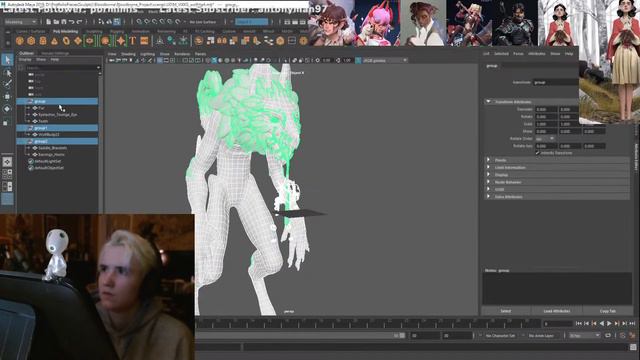Redo using the status line redo arrow
The width and height of the screenshot is (640, 360).
[79, 22]
